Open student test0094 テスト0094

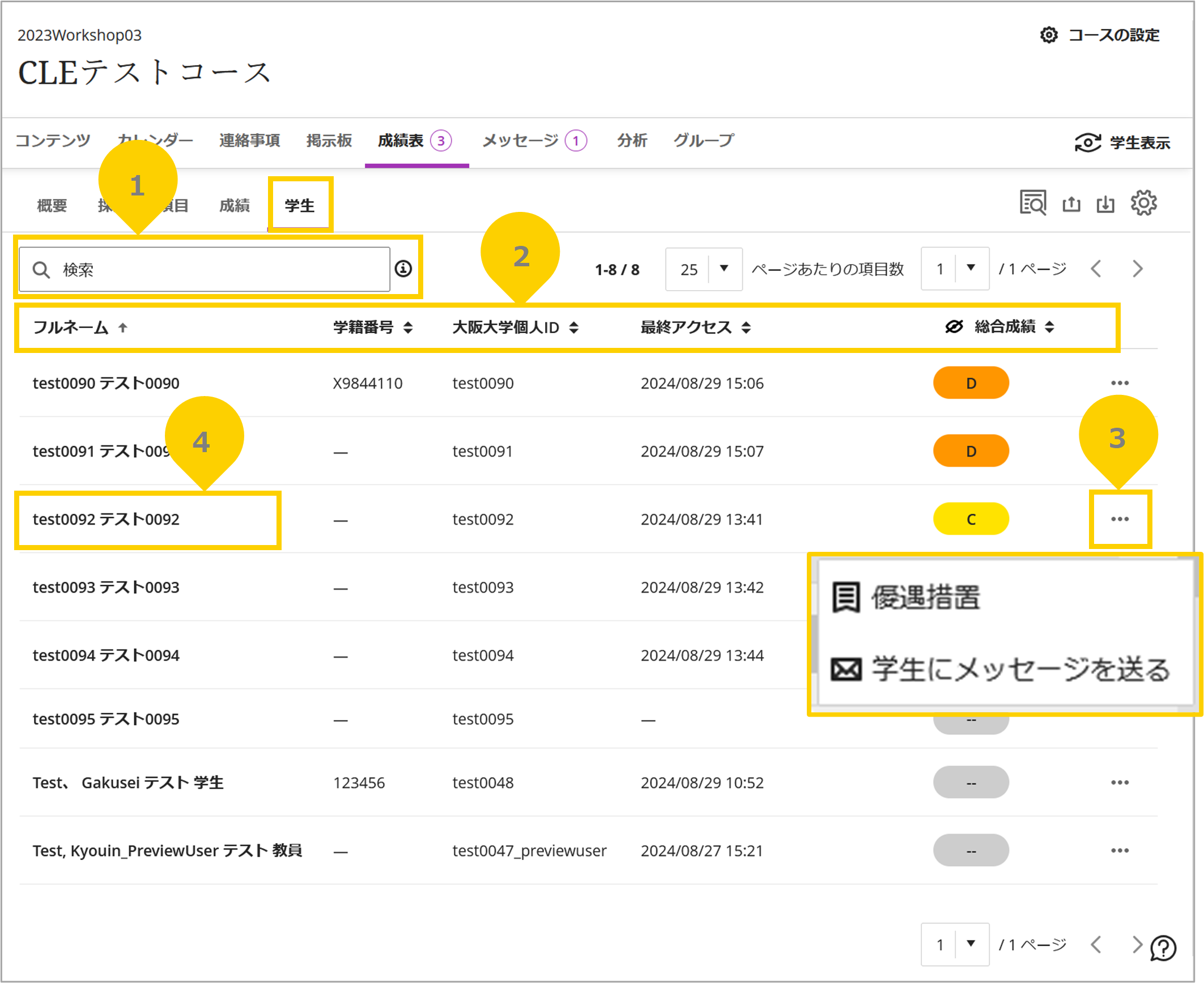(x=106, y=655)
